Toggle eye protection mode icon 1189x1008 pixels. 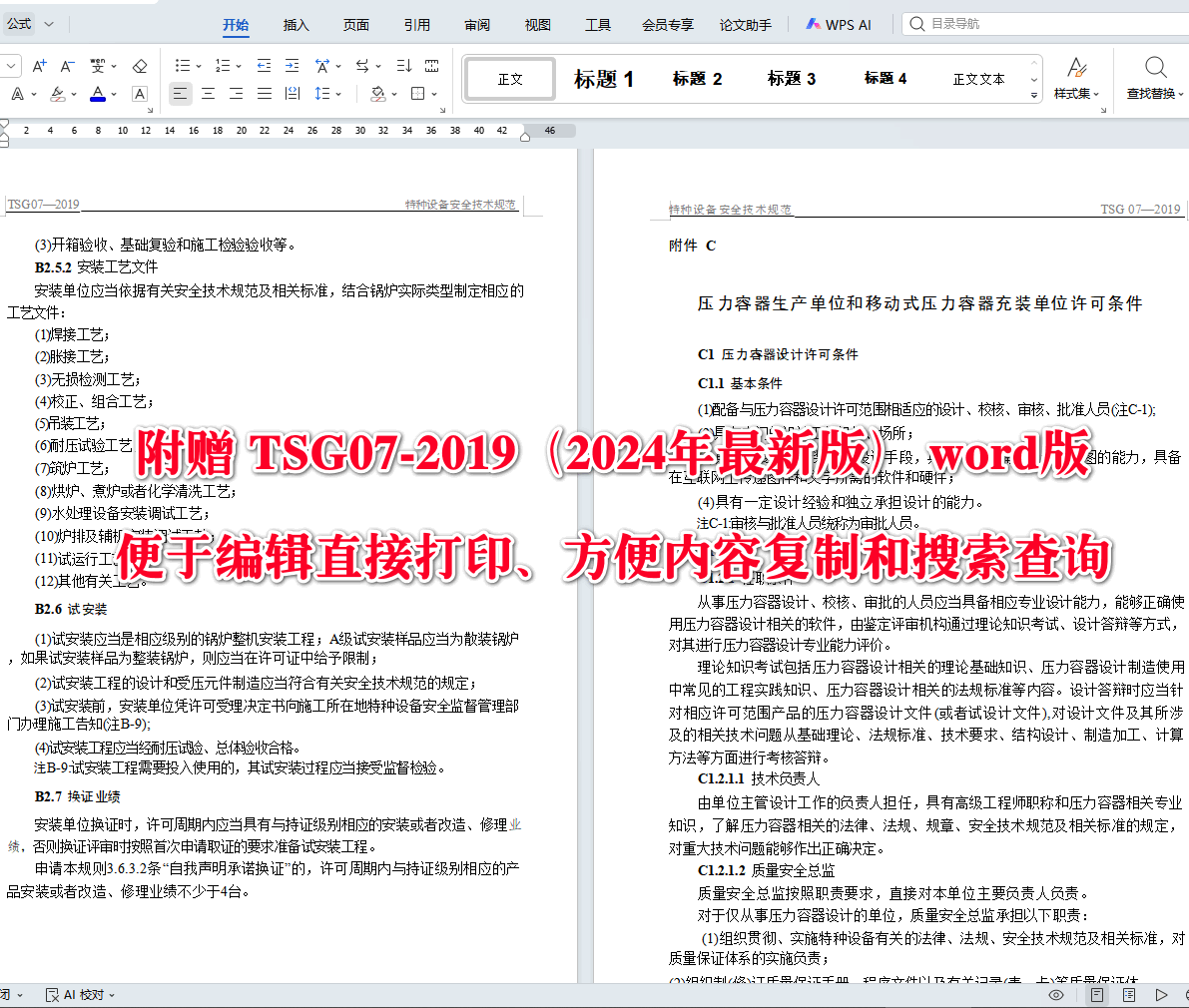[x=1055, y=995]
